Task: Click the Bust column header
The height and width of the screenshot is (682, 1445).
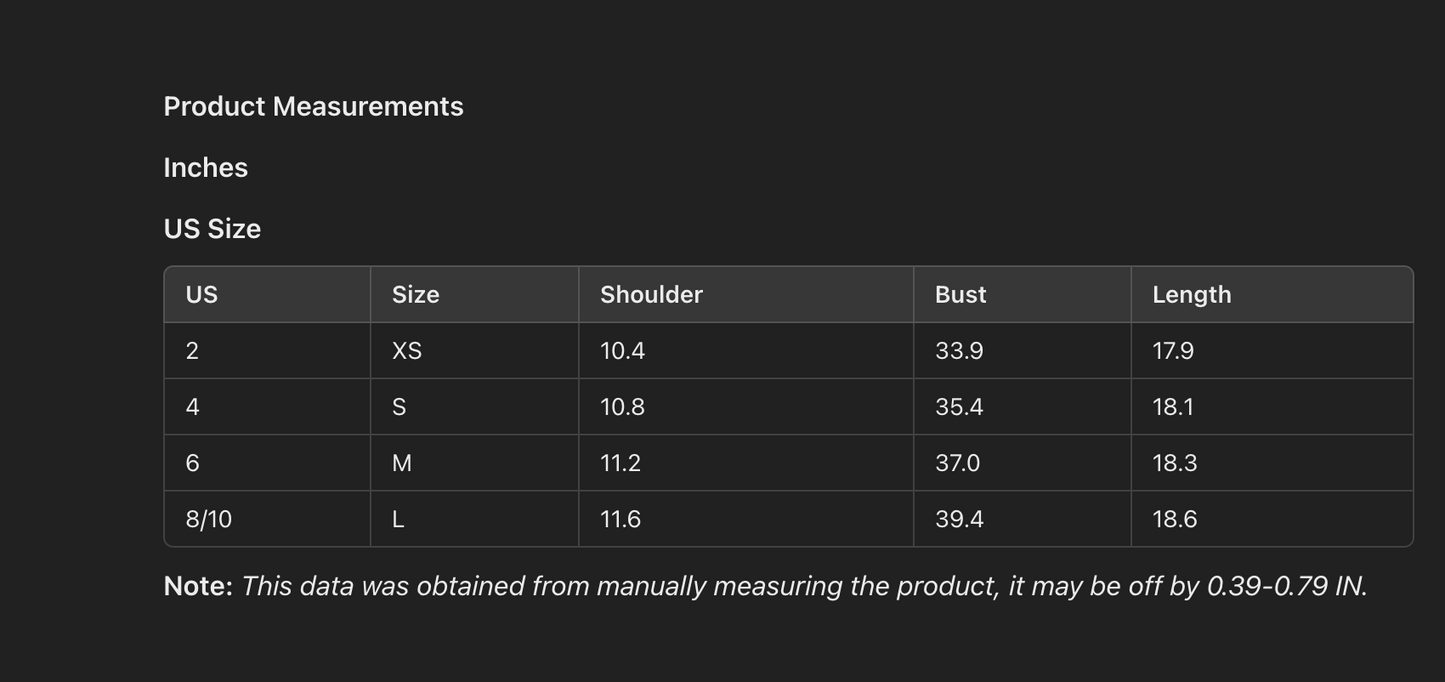Action: pos(960,295)
